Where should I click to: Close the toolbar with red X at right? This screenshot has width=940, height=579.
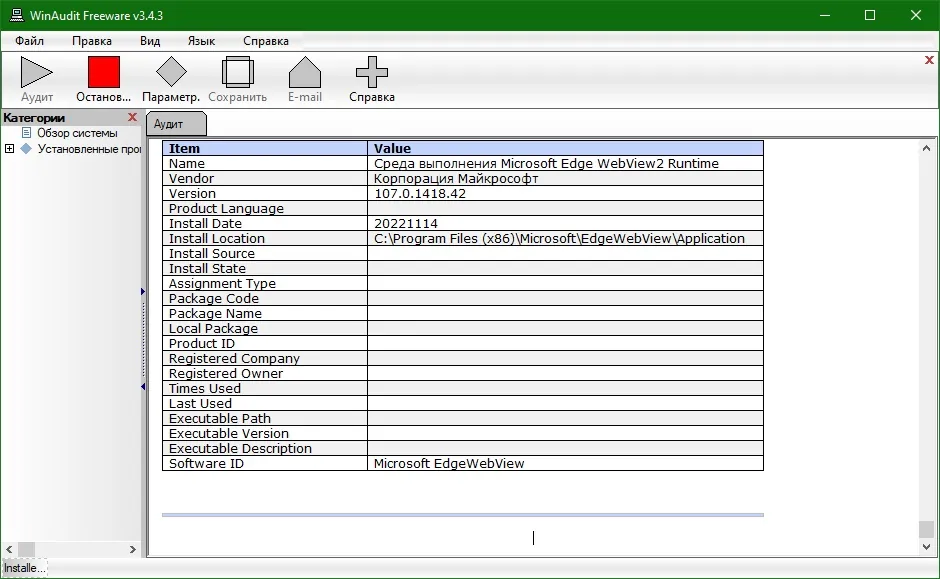coord(929,60)
